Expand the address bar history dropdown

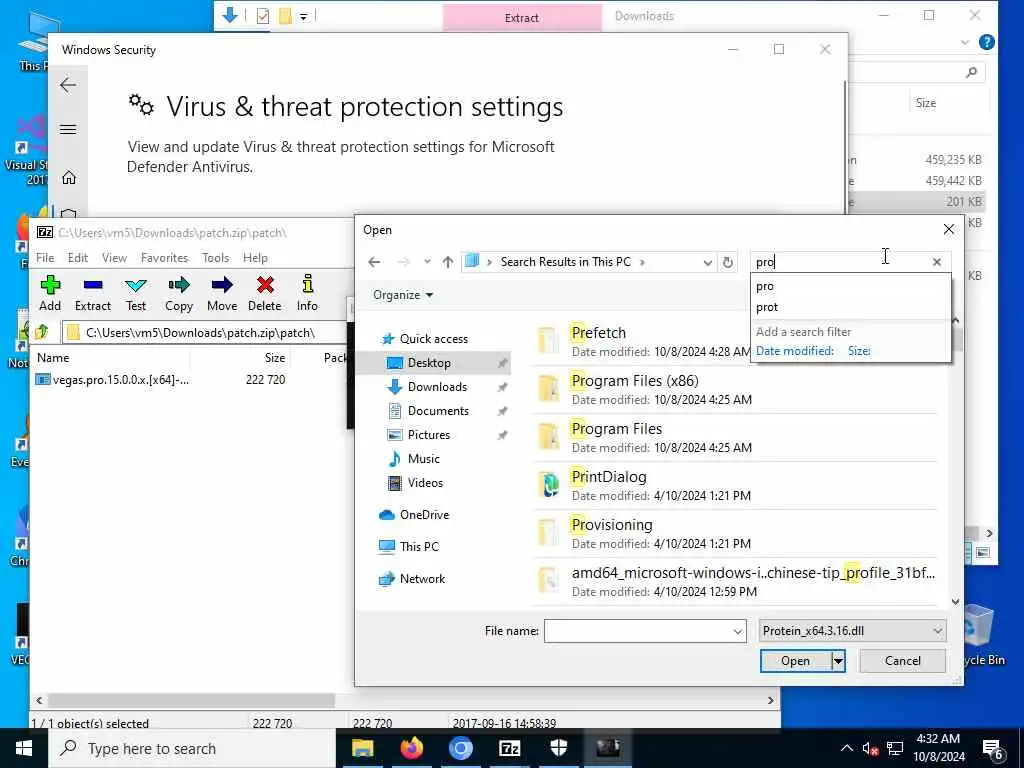707,263
